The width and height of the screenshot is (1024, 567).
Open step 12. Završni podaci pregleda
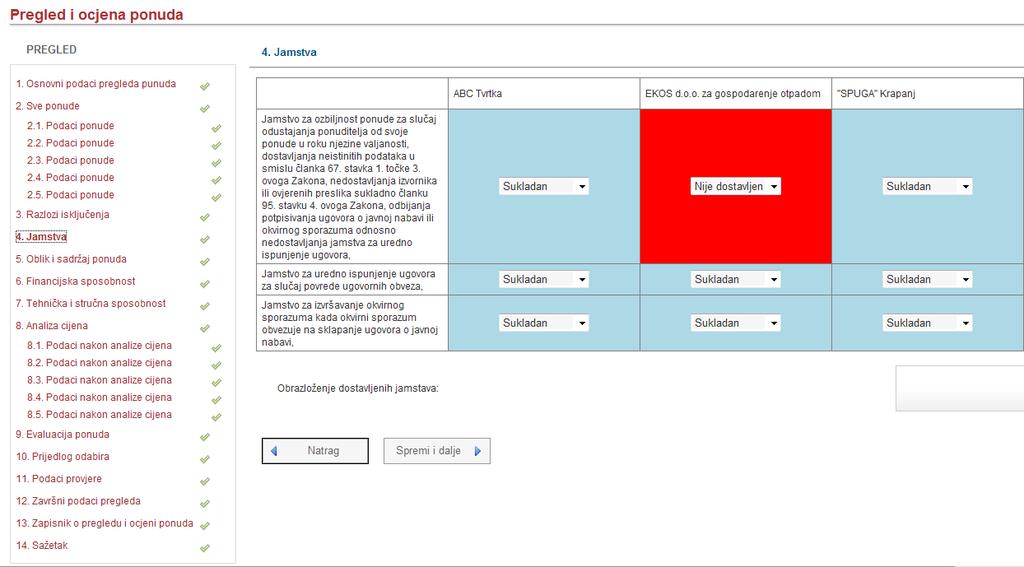(78, 501)
